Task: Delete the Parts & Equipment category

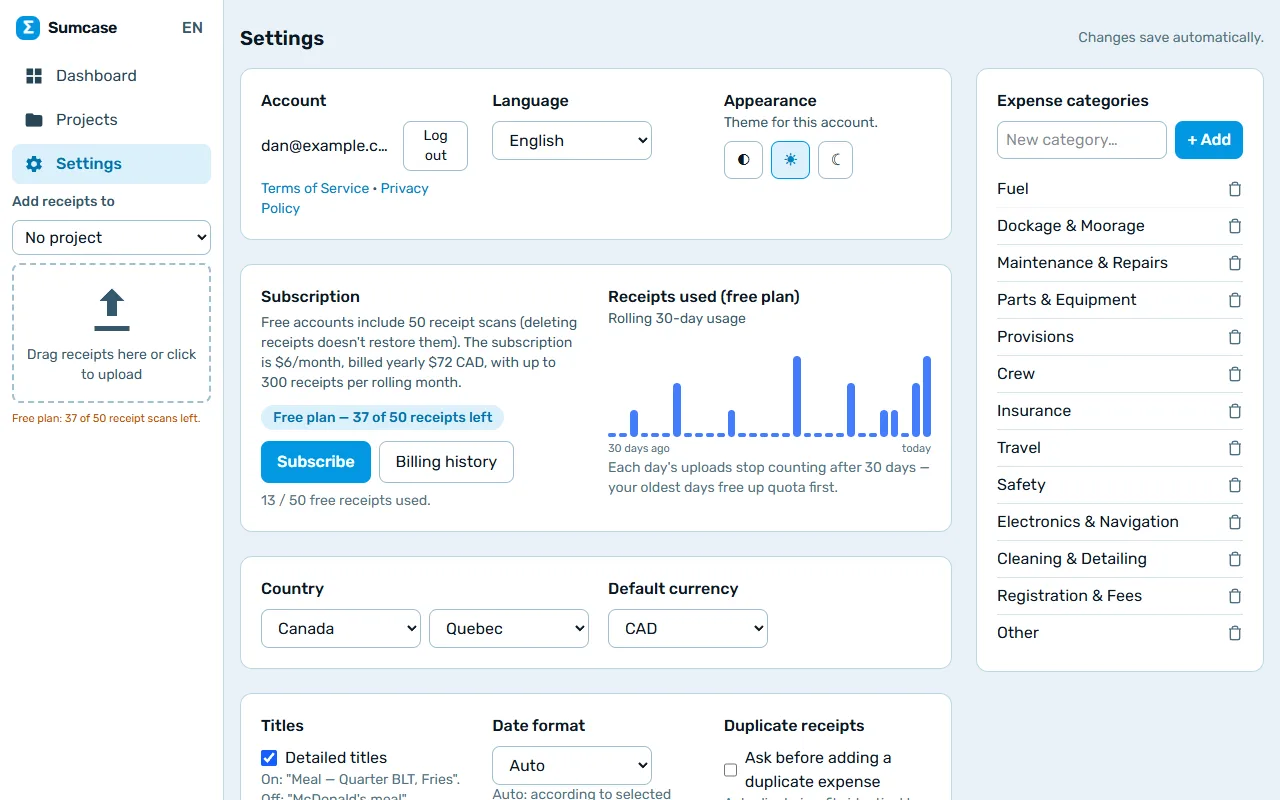Action: 1235,300
